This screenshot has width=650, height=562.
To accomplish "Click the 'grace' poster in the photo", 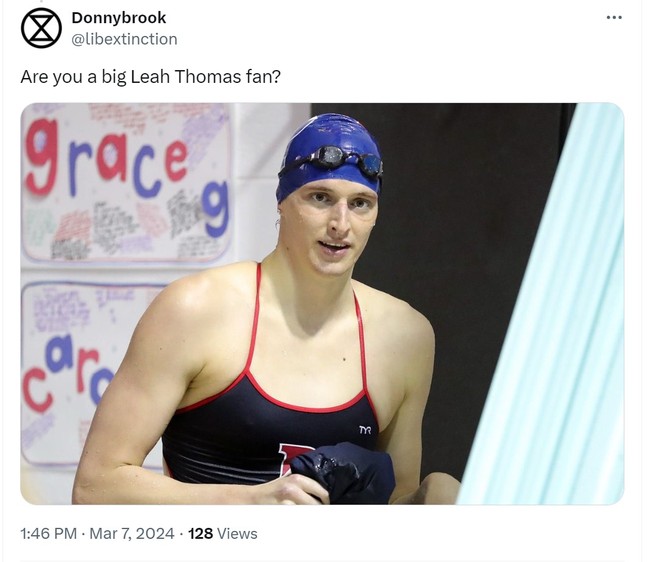I will (126, 182).
